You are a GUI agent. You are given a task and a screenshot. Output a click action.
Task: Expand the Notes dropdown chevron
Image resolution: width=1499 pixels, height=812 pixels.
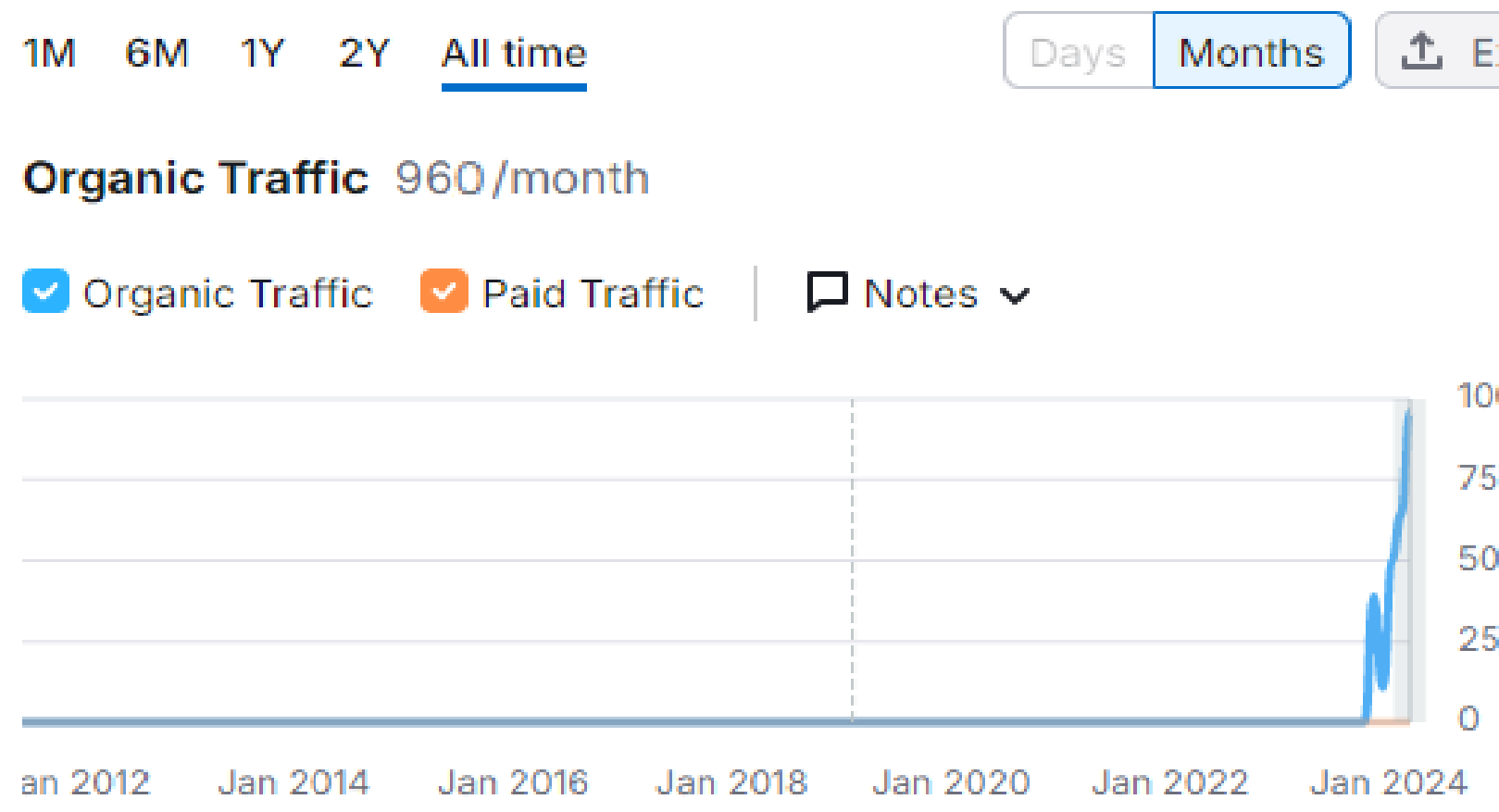click(x=1015, y=295)
